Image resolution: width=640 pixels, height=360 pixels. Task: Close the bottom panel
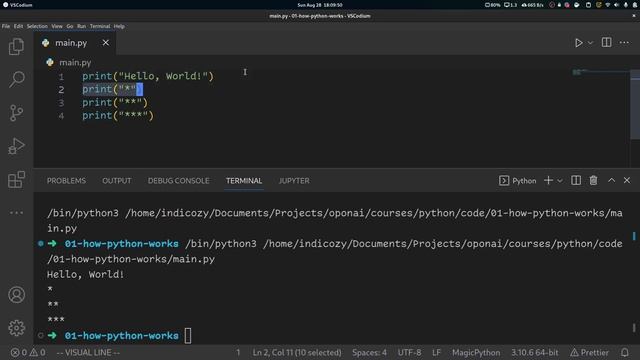click(x=627, y=180)
